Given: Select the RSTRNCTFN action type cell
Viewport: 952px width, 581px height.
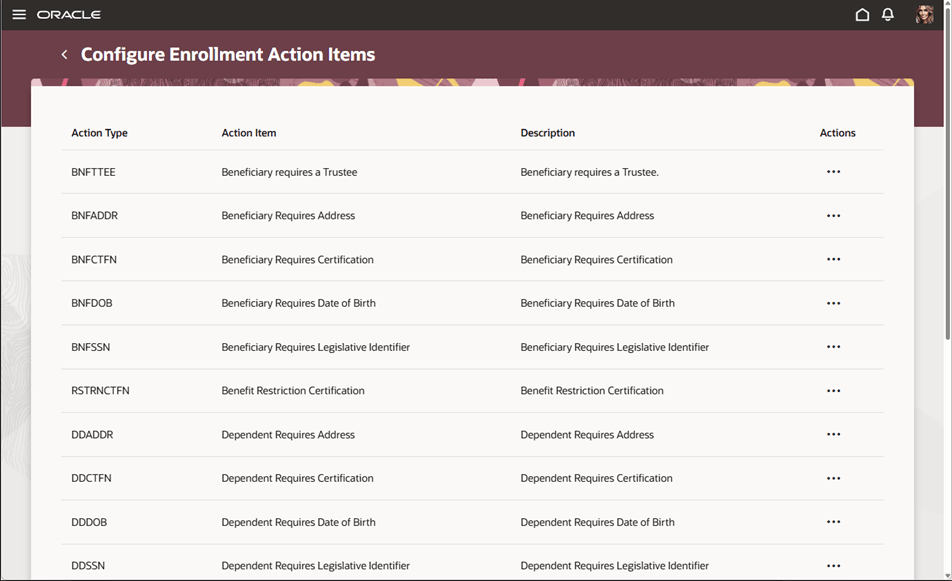Looking at the screenshot, I should [100, 390].
